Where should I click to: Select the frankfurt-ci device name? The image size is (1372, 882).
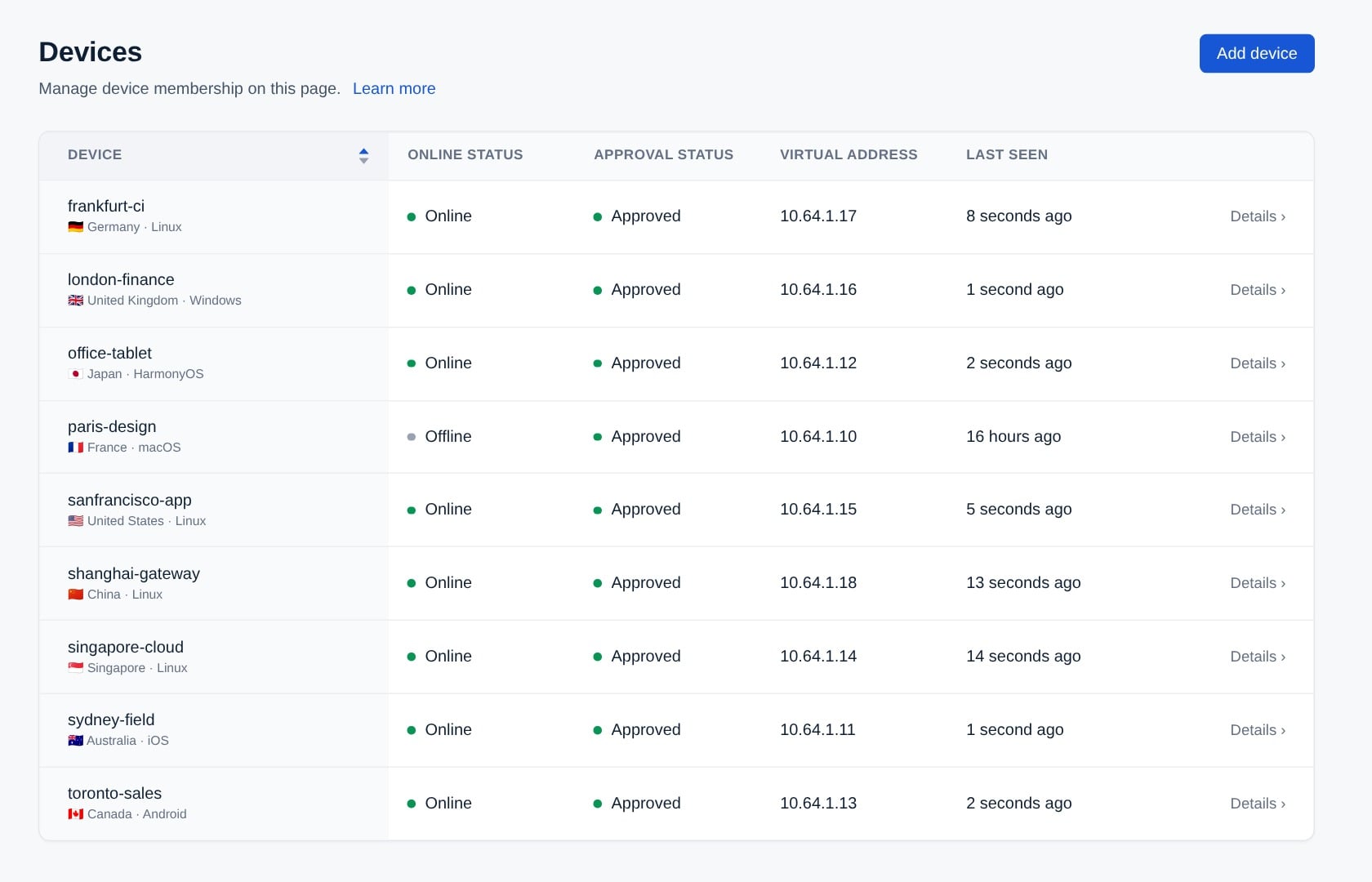(106, 206)
